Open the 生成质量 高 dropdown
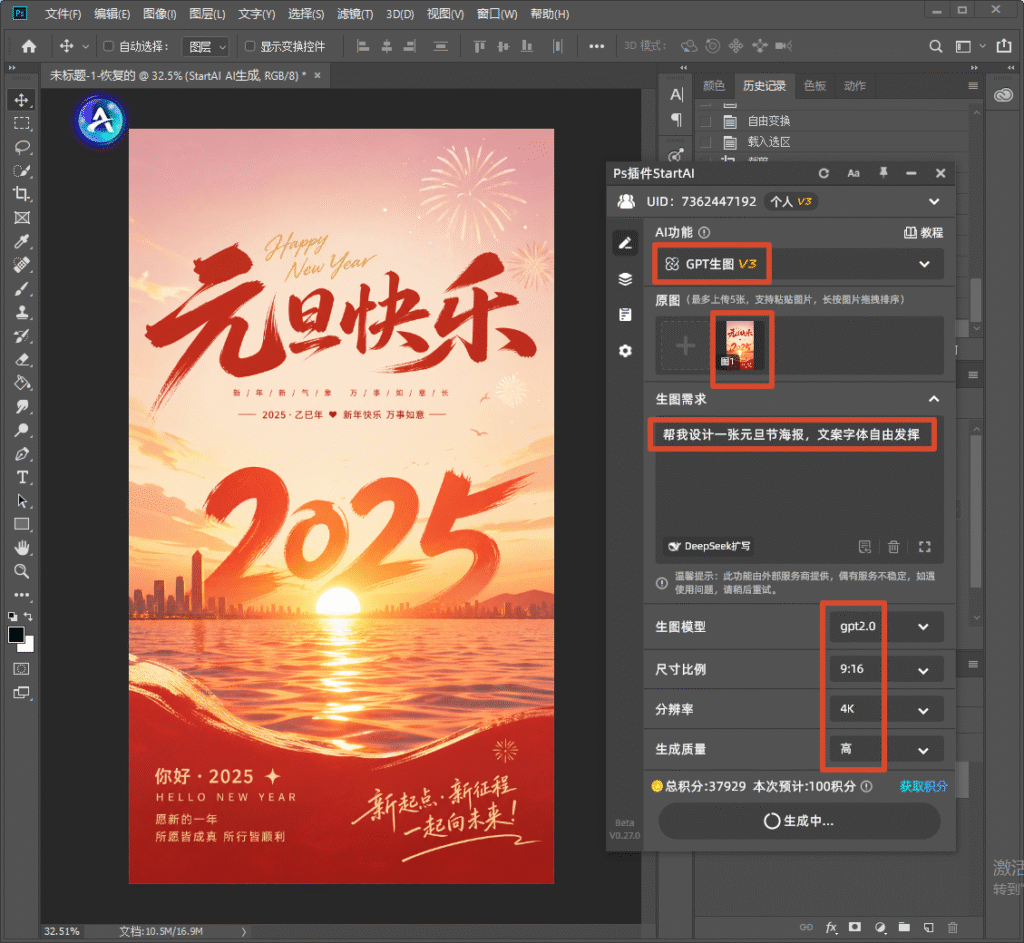The height and width of the screenshot is (943, 1024). [886, 750]
